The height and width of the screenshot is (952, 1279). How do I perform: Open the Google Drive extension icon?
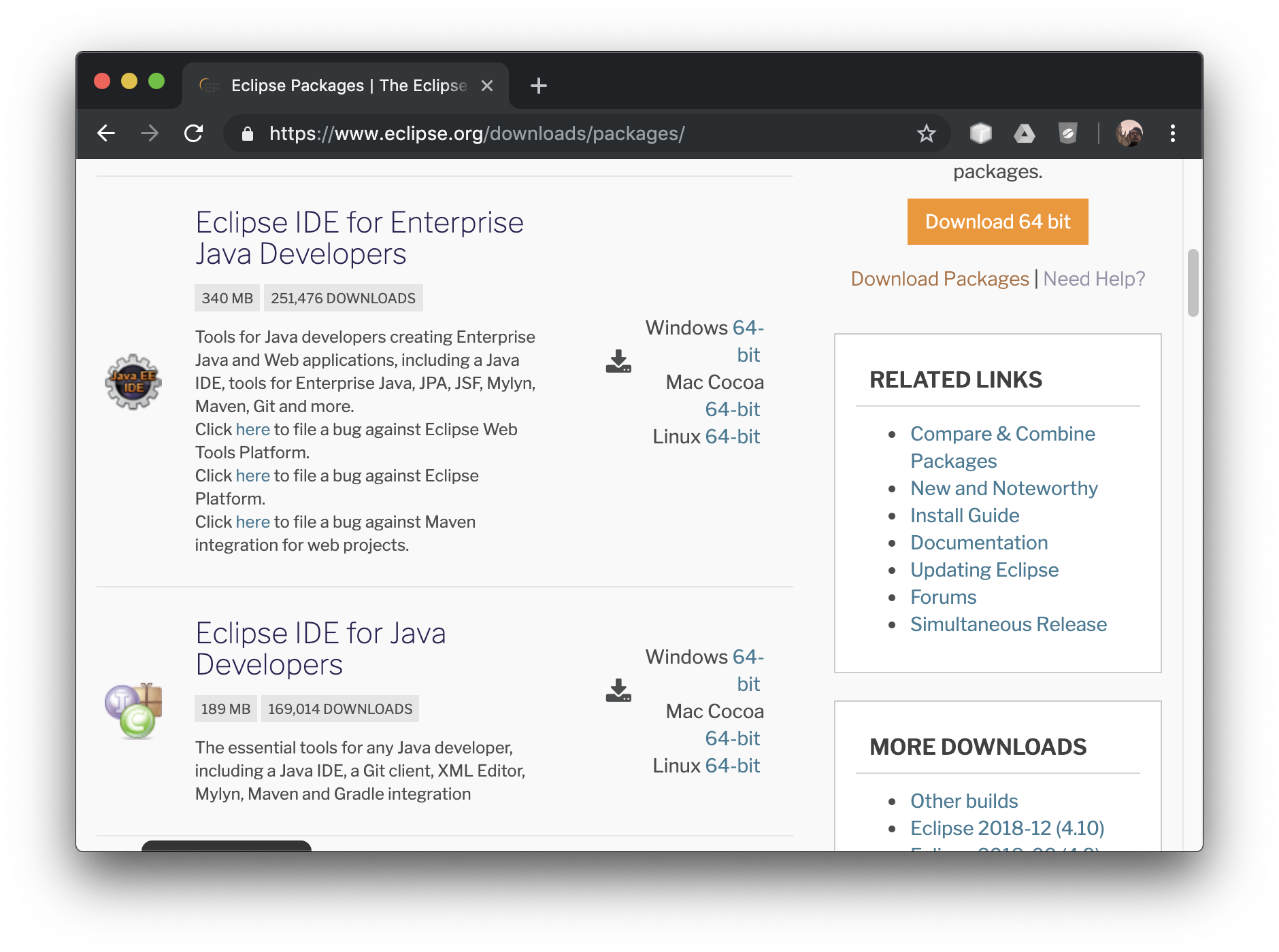(x=1024, y=133)
